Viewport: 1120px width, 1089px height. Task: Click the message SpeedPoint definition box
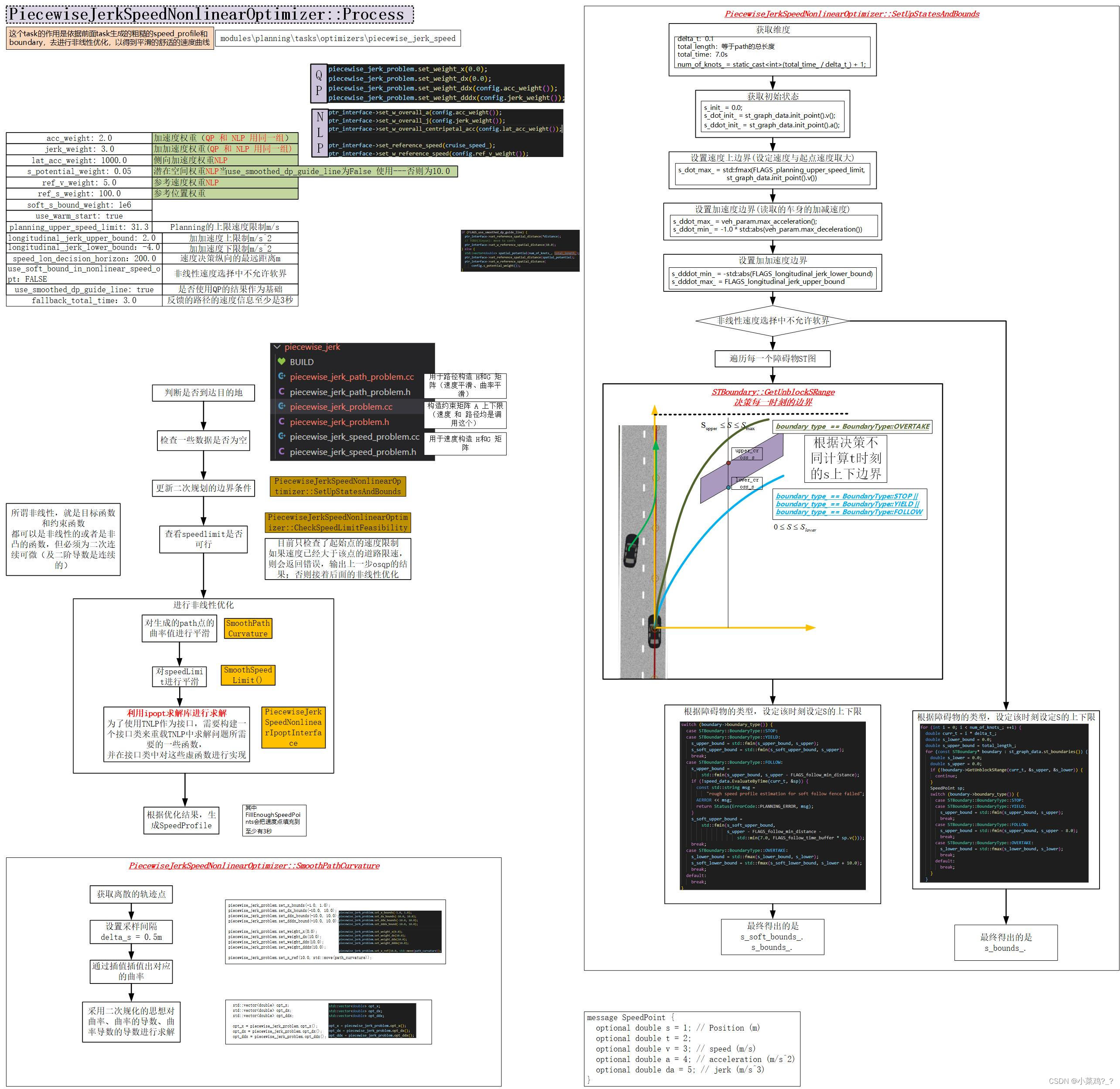(692, 1048)
